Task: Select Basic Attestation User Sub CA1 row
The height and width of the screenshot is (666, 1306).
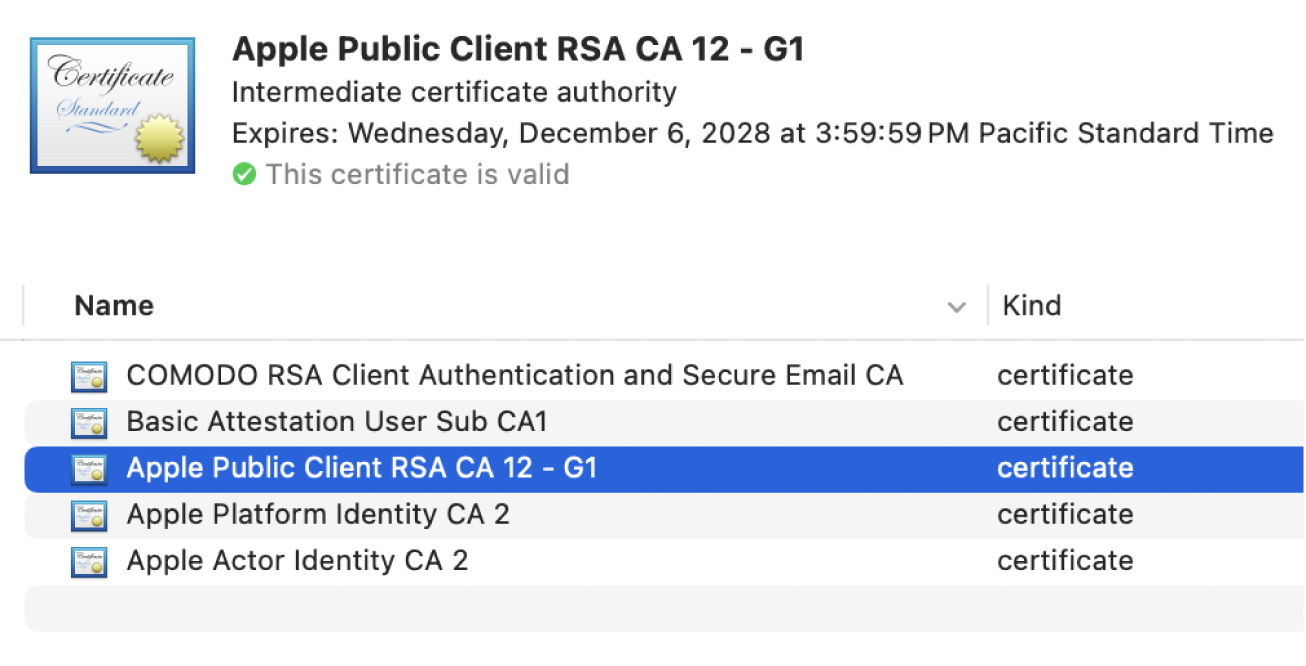Action: point(336,422)
